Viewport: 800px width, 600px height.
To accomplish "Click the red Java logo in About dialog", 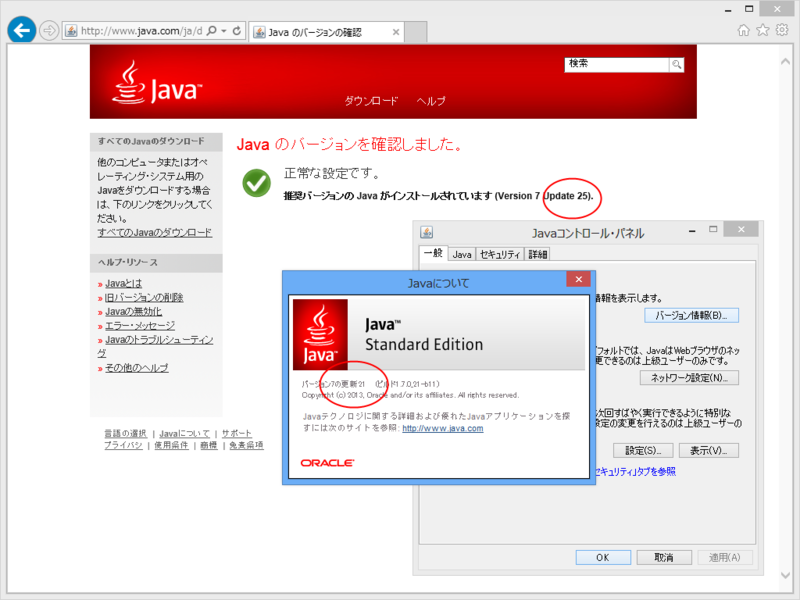I will coord(320,335).
